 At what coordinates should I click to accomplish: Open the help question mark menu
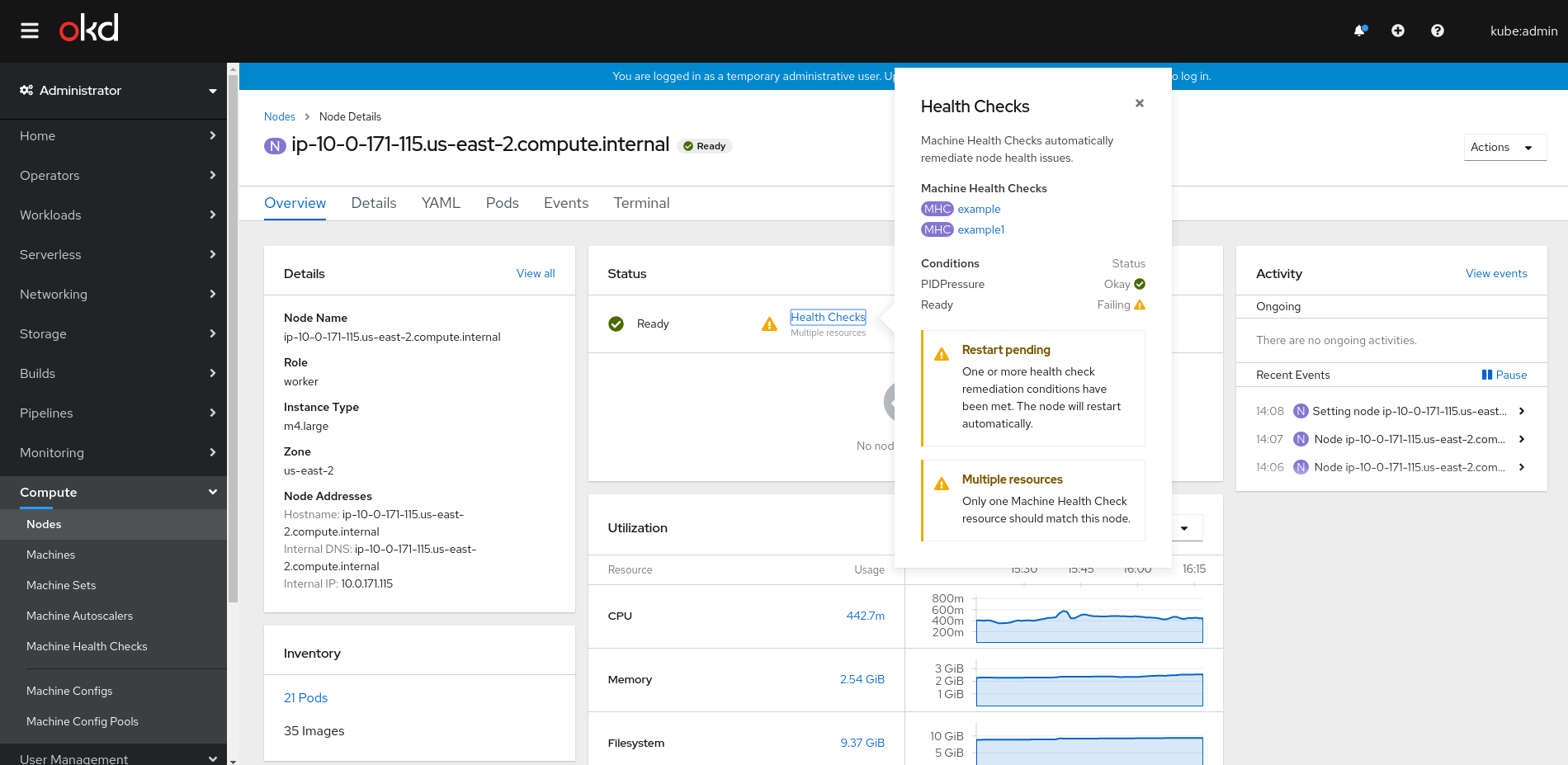[1438, 31]
